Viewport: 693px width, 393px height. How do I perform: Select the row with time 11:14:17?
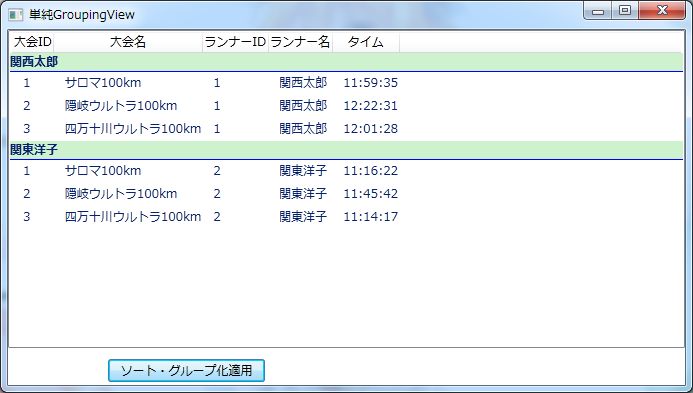coord(346,217)
